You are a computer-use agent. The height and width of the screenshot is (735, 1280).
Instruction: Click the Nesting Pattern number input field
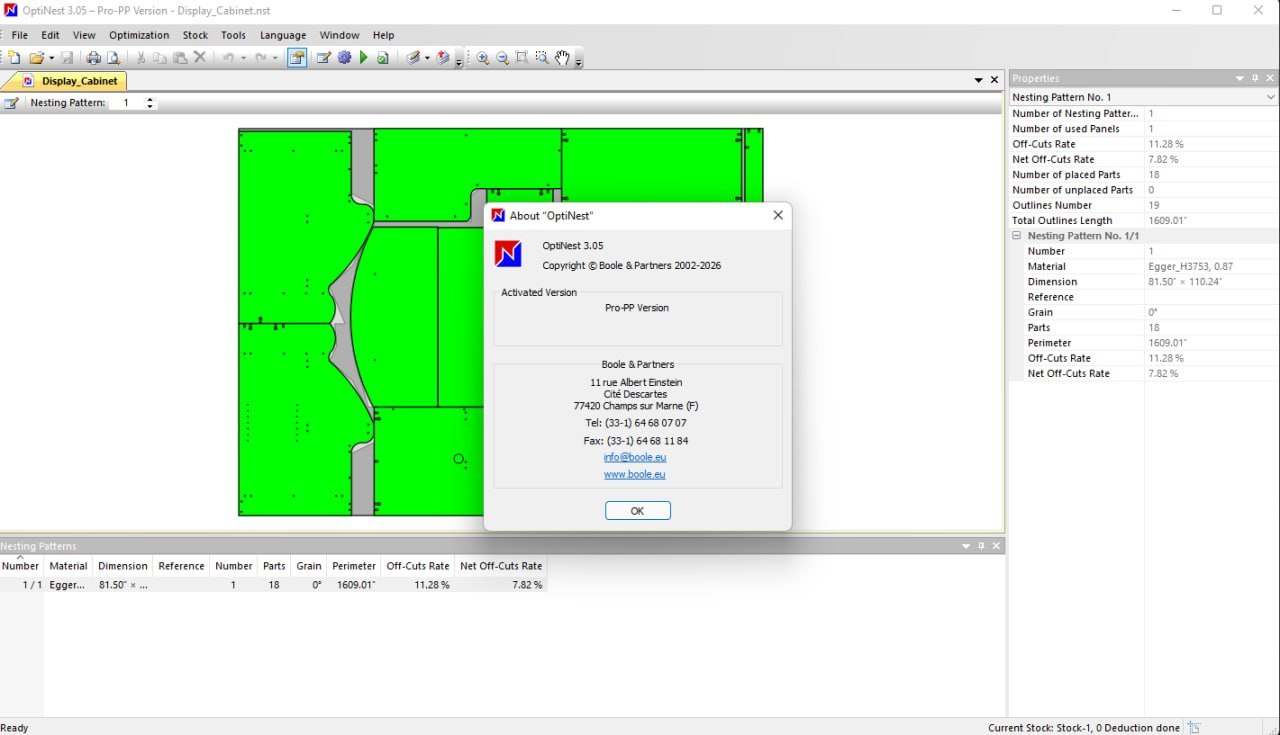pyautogui.click(x=127, y=103)
